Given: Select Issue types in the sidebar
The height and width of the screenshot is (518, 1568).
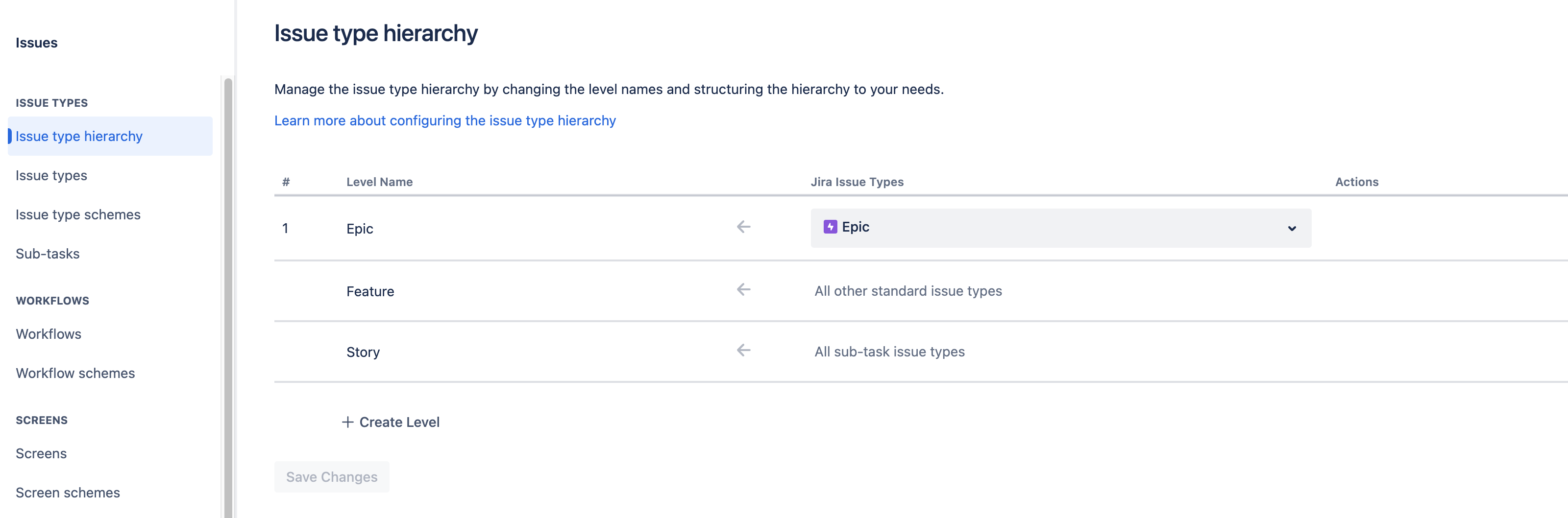Looking at the screenshot, I should (x=51, y=175).
